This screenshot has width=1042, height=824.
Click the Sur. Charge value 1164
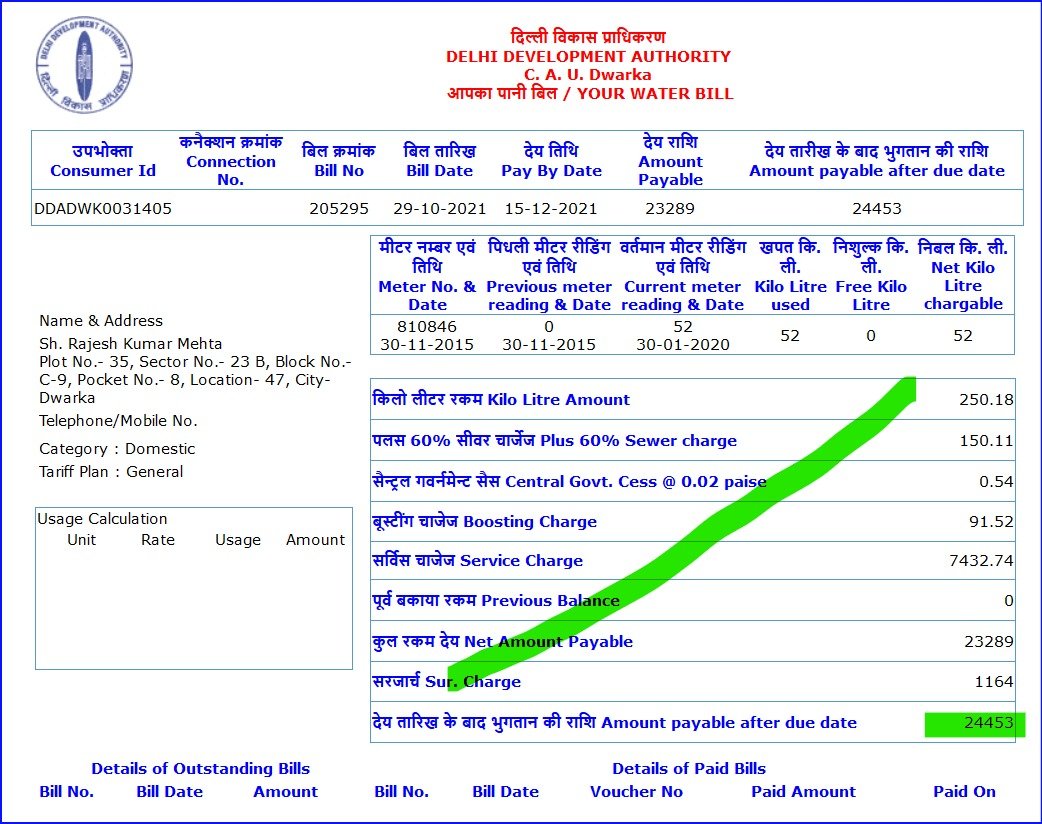click(994, 682)
